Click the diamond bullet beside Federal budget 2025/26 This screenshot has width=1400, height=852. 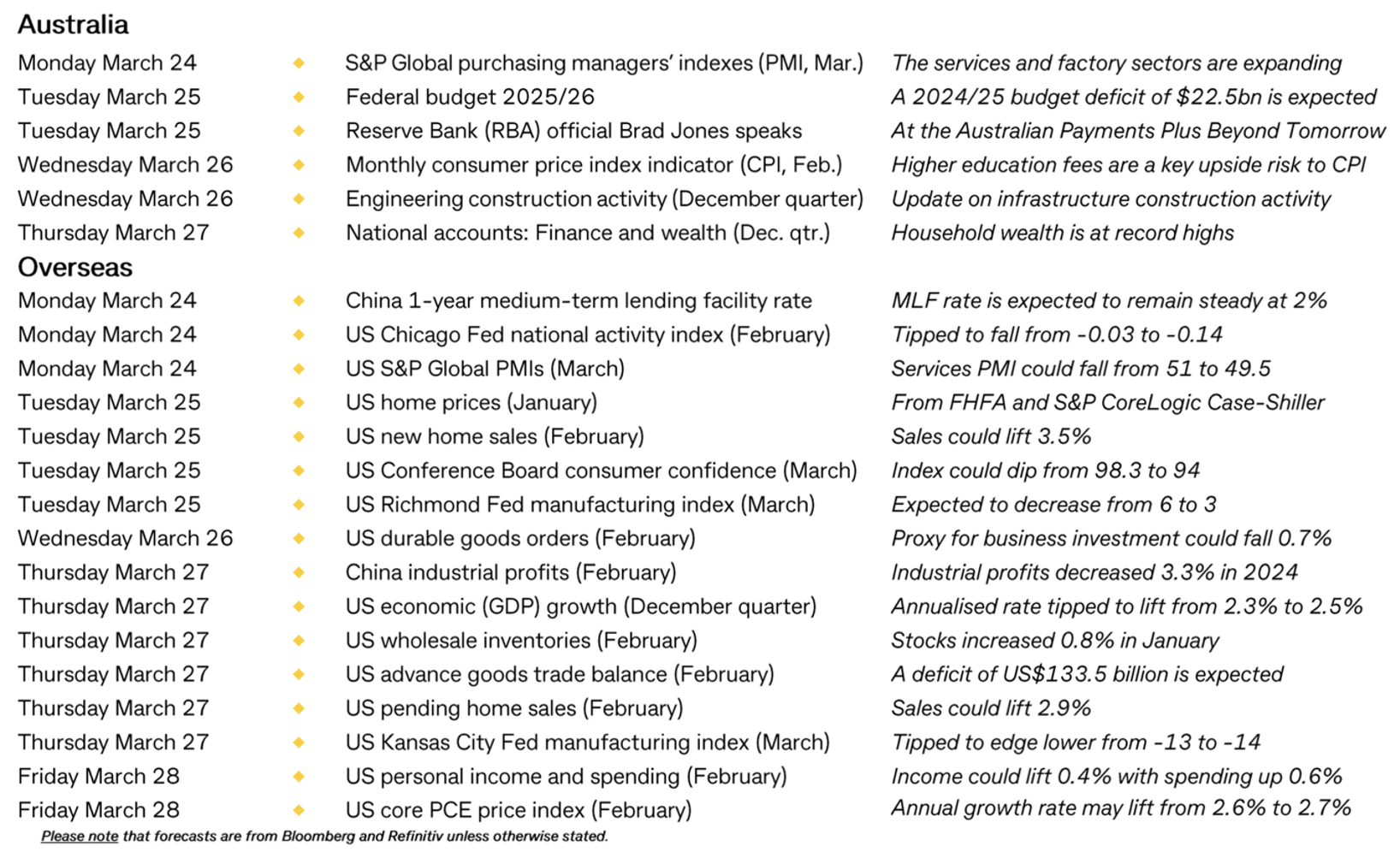tap(299, 98)
